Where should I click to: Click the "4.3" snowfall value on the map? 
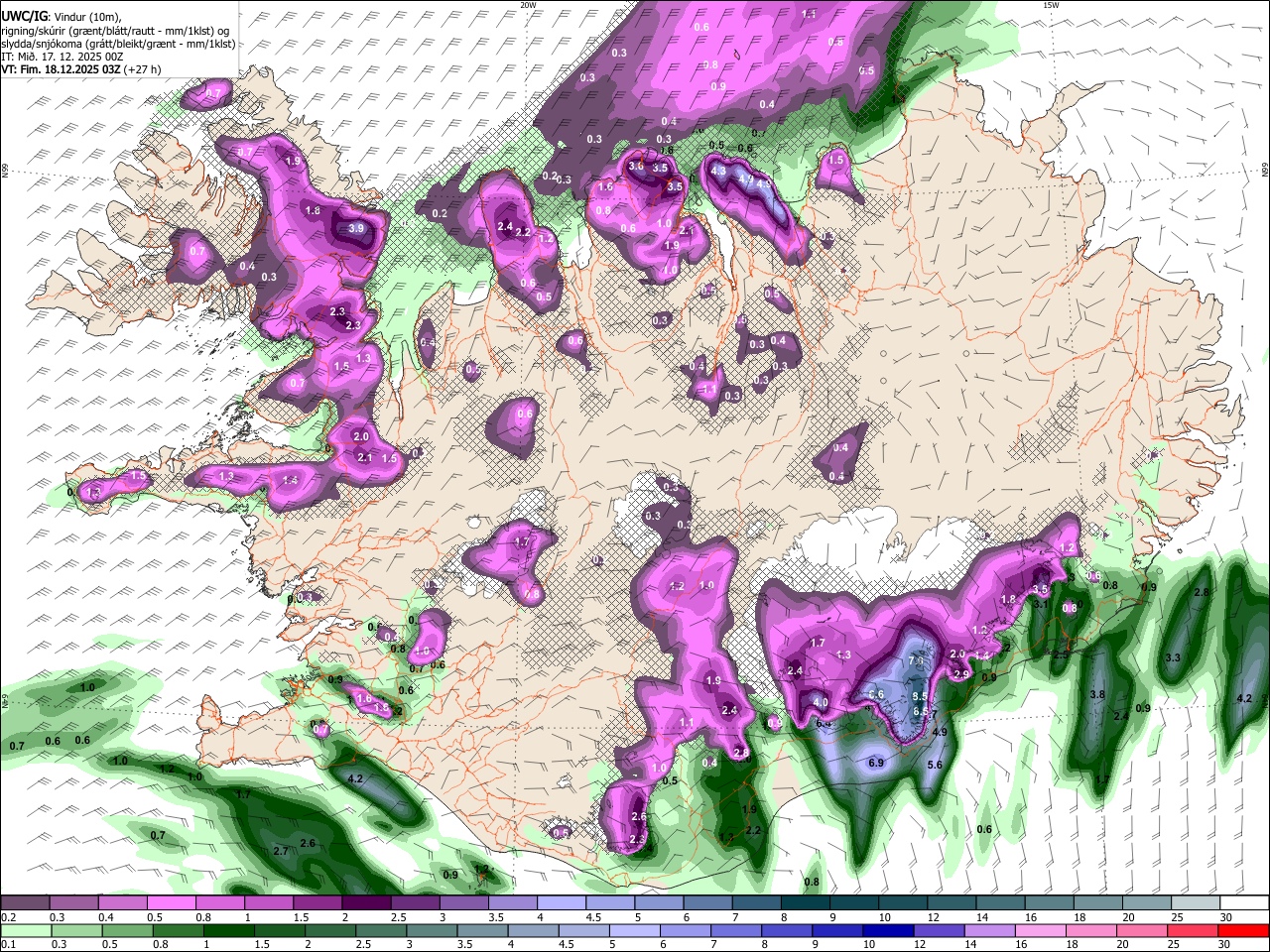(x=719, y=171)
